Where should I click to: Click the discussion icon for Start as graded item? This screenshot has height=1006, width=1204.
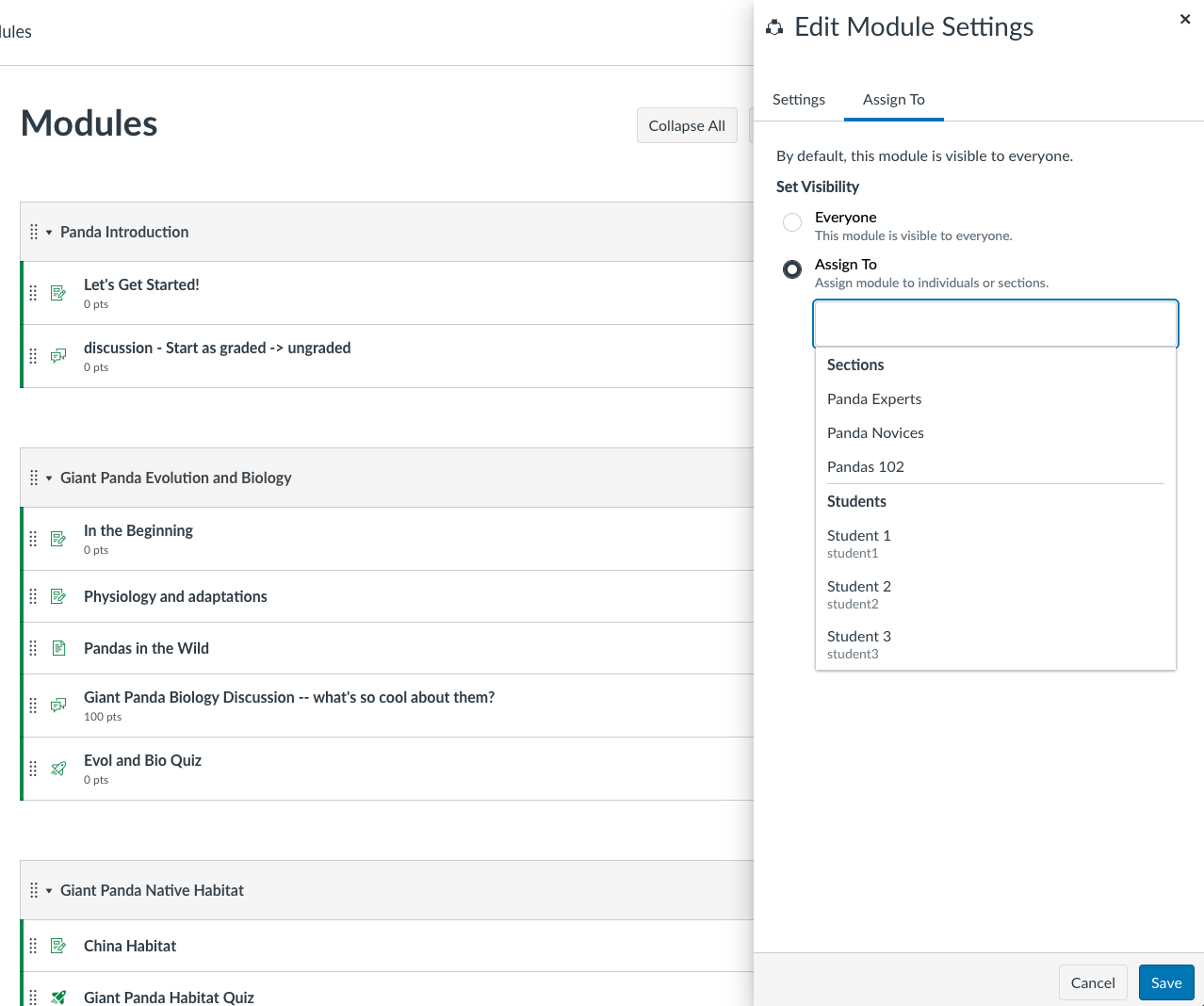click(58, 356)
